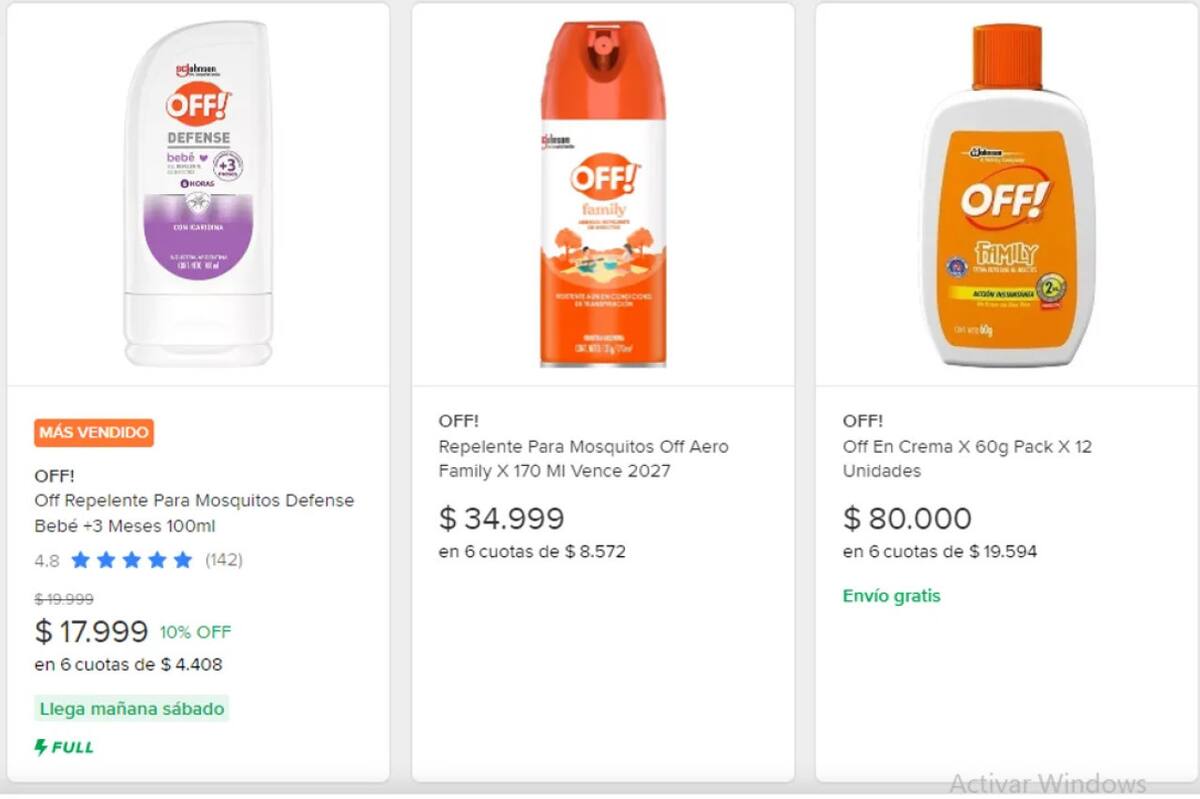Click the (142) reviews count

(x=224, y=560)
